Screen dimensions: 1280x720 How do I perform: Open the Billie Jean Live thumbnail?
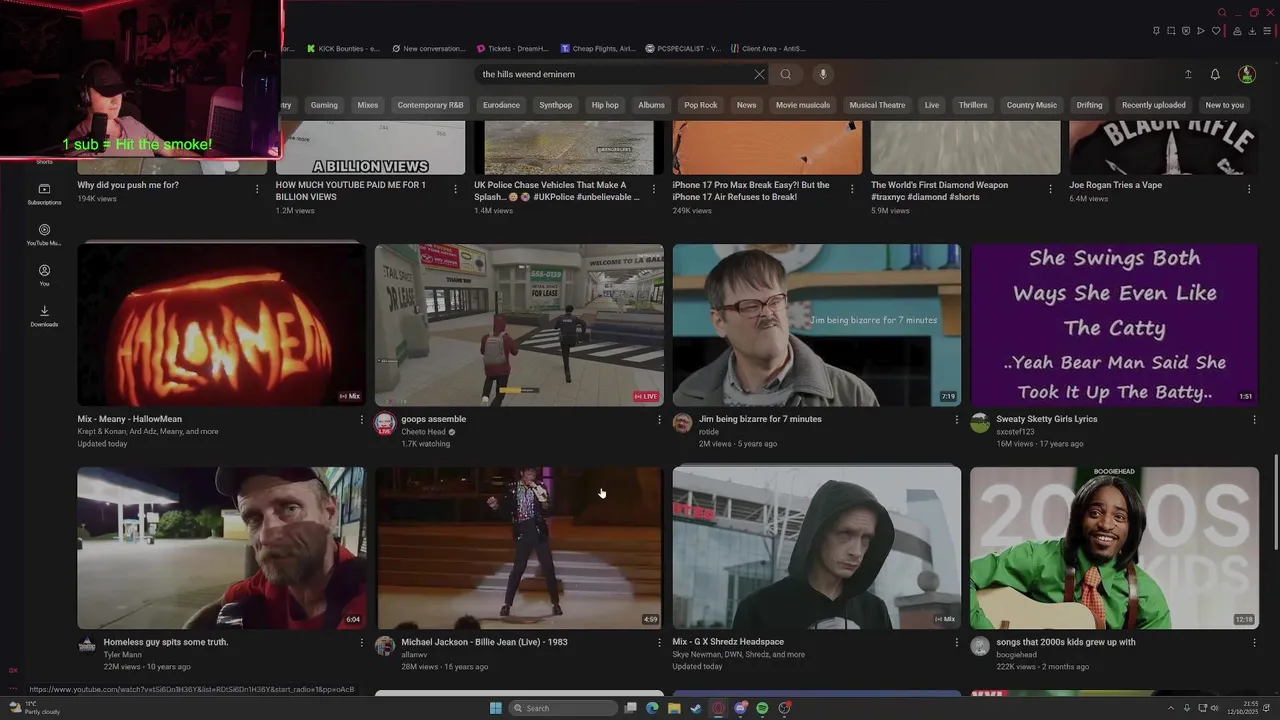point(519,548)
